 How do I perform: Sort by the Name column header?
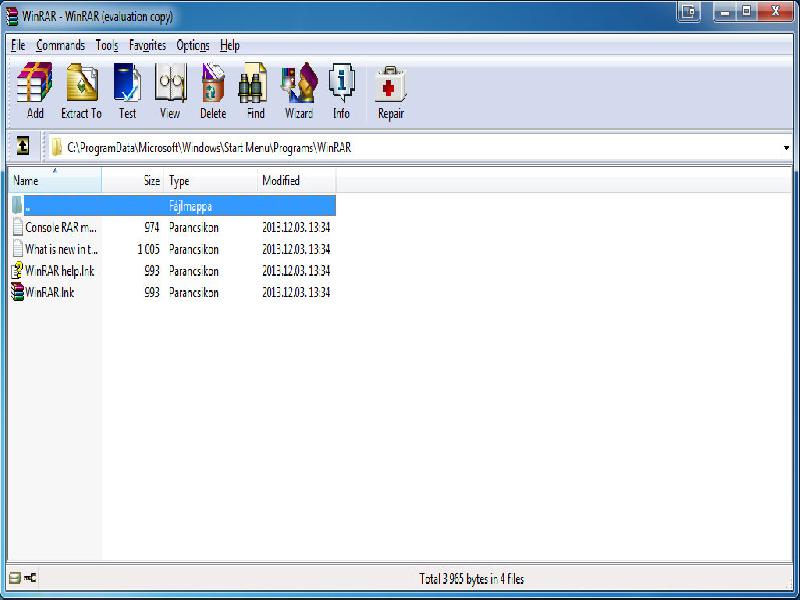click(55, 180)
